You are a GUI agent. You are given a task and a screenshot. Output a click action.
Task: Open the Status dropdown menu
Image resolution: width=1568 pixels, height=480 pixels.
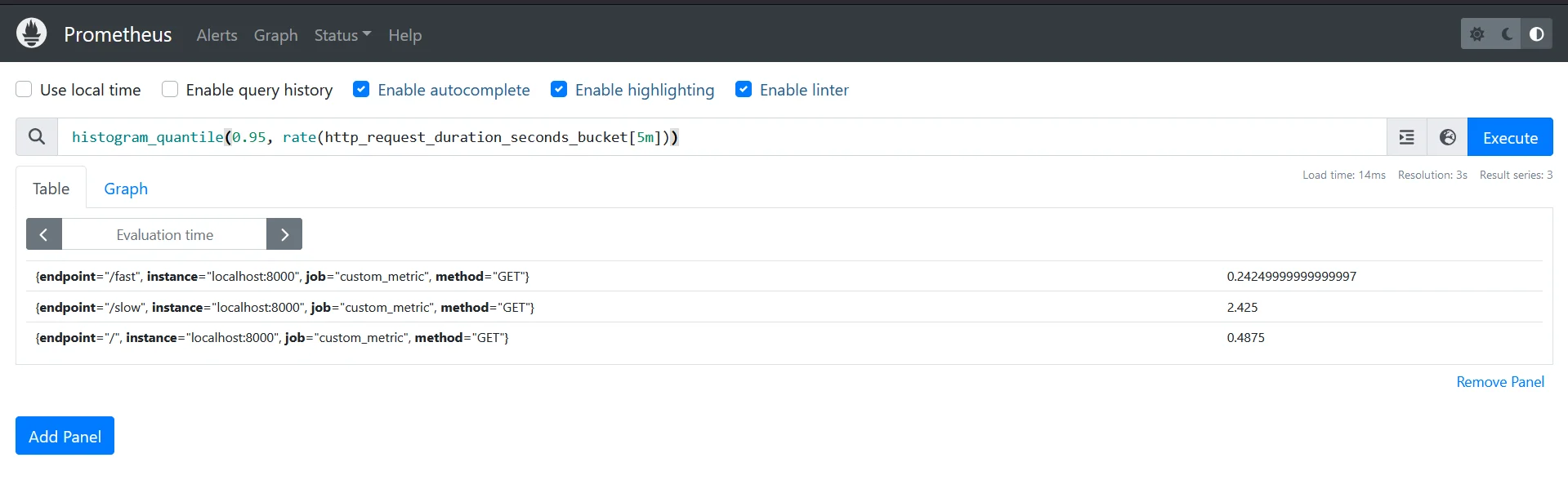(x=341, y=35)
